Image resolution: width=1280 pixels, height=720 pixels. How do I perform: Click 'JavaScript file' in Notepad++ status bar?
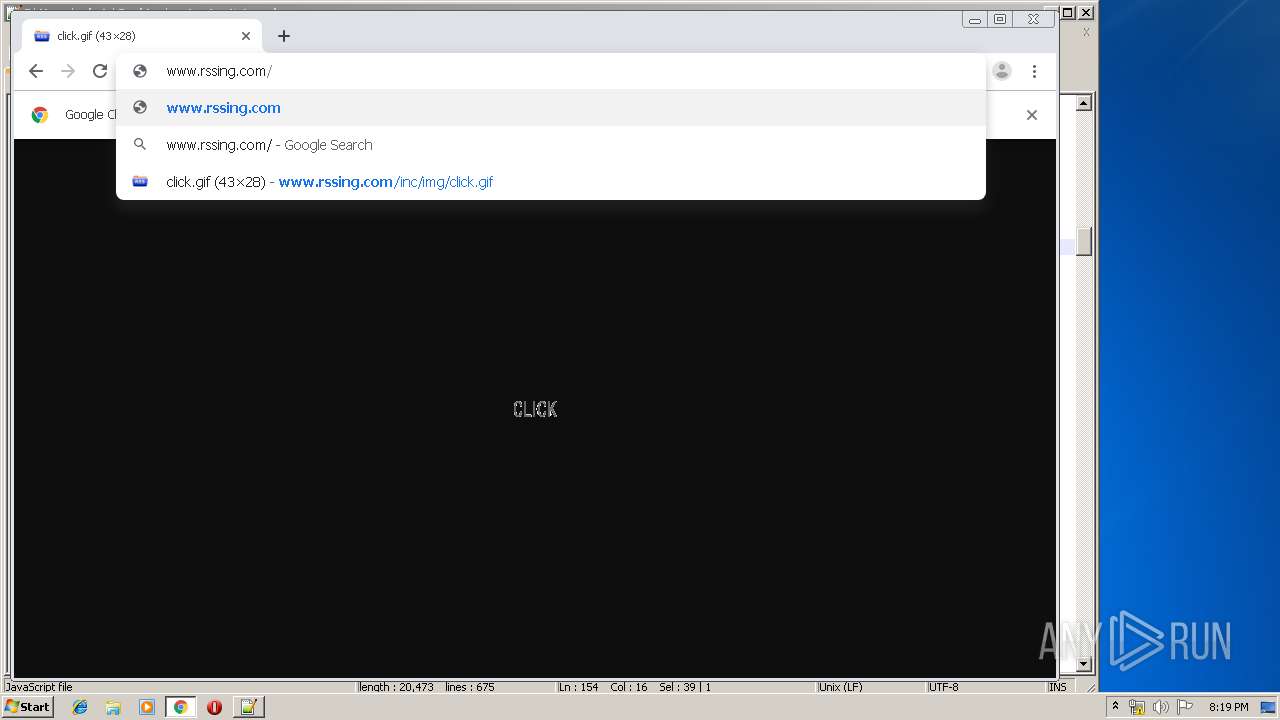click(39, 687)
